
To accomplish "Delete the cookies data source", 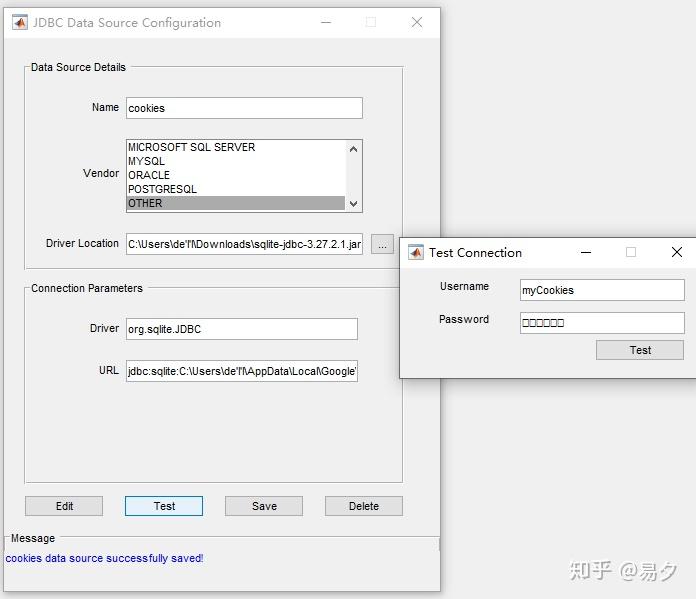I will pos(364,506).
